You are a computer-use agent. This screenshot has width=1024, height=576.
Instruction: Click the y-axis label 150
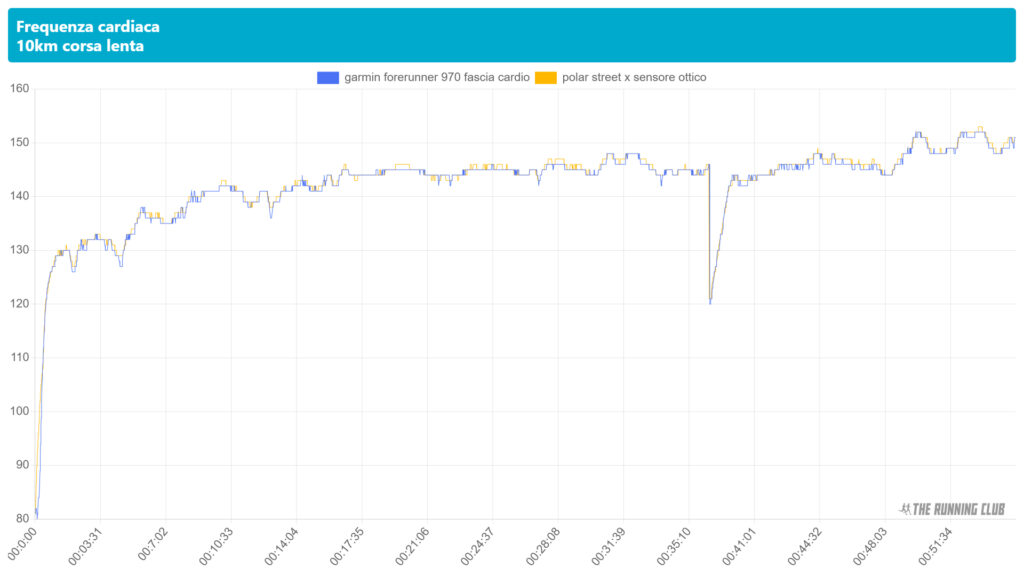point(19,142)
